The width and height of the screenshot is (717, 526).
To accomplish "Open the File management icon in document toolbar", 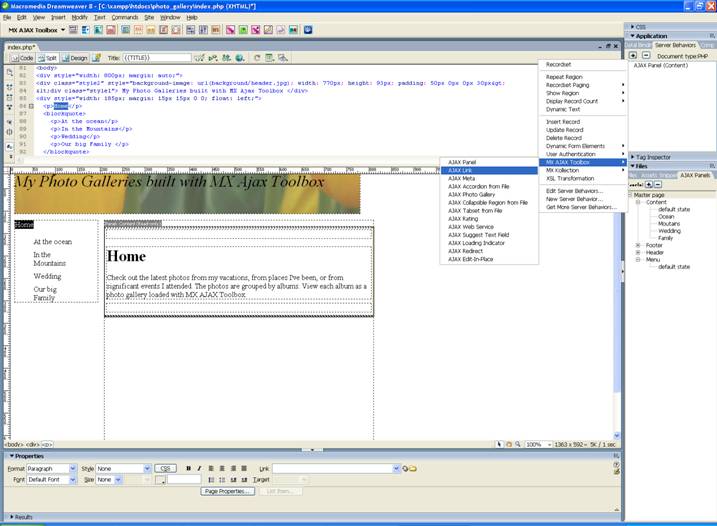I will (226, 58).
